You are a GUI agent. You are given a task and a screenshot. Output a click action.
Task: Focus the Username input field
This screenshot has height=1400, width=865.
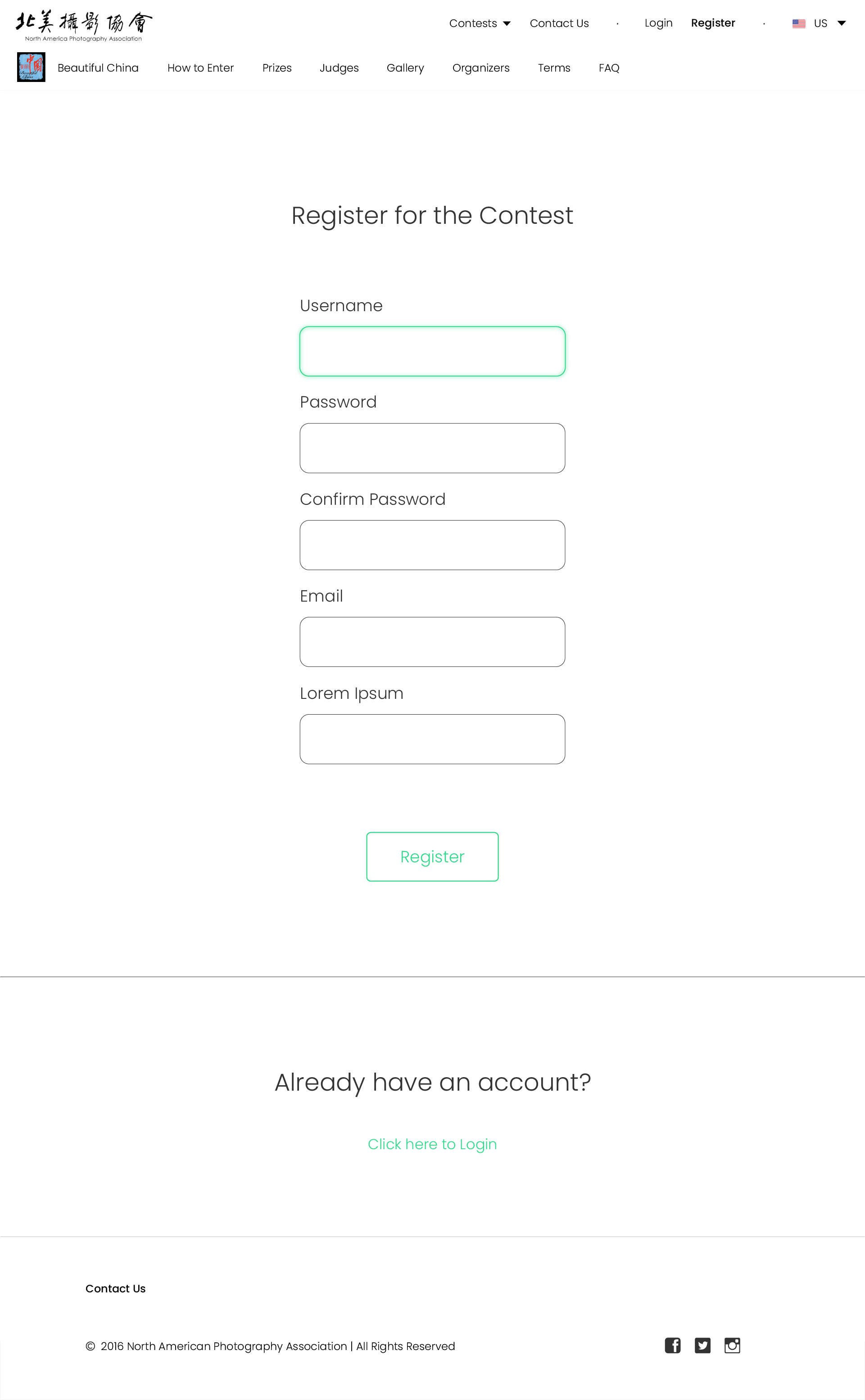tap(432, 351)
